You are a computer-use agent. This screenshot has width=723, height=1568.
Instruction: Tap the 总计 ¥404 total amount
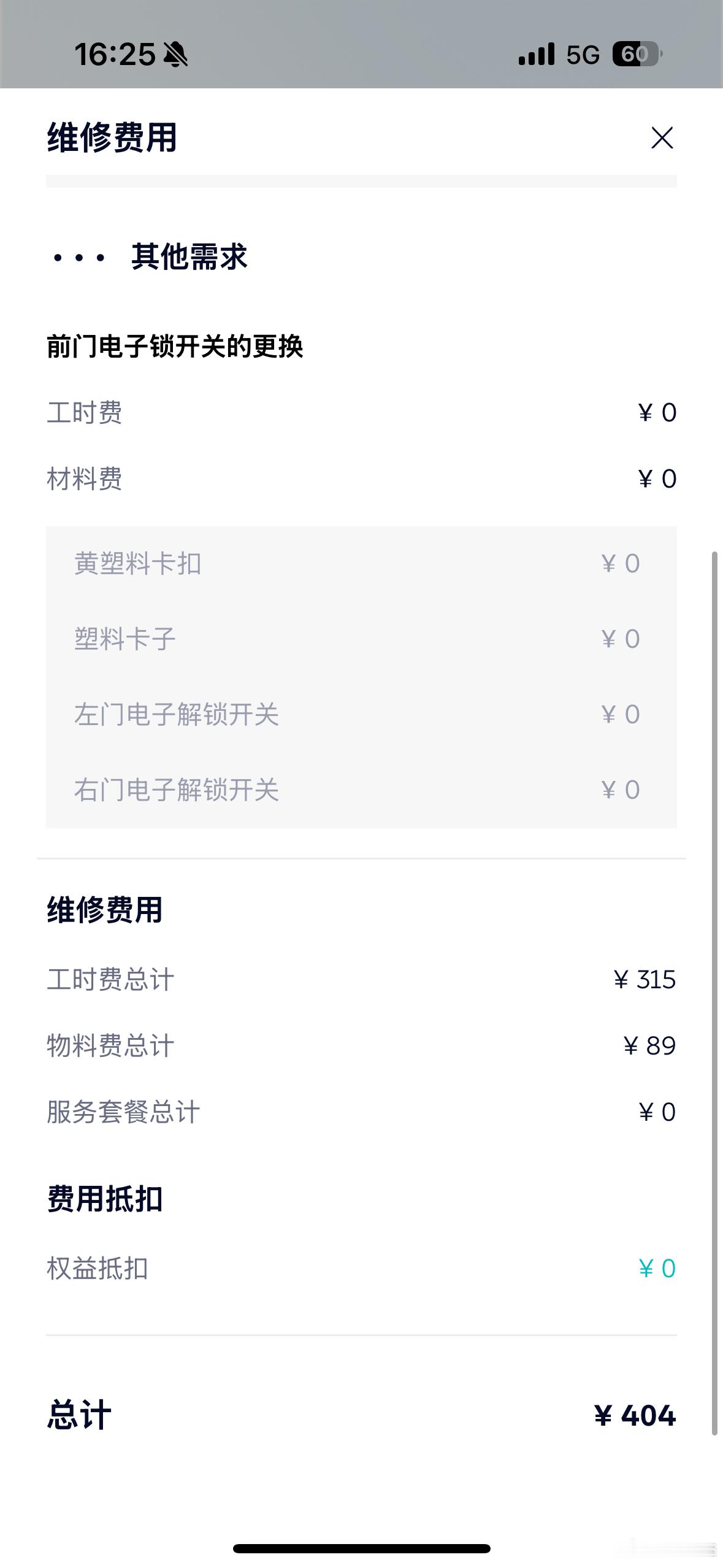coord(635,1415)
